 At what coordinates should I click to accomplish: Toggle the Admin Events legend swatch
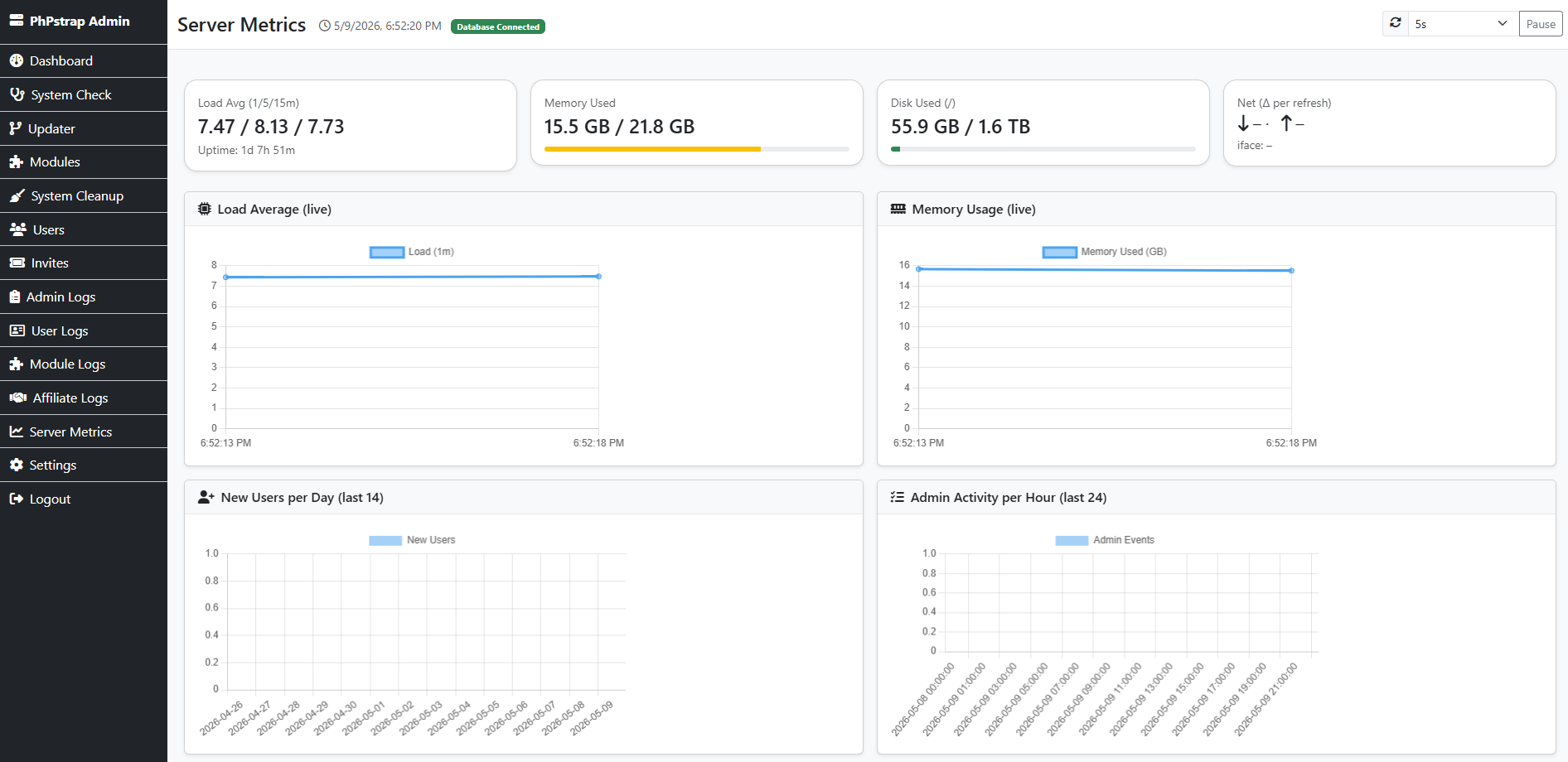coord(1072,540)
